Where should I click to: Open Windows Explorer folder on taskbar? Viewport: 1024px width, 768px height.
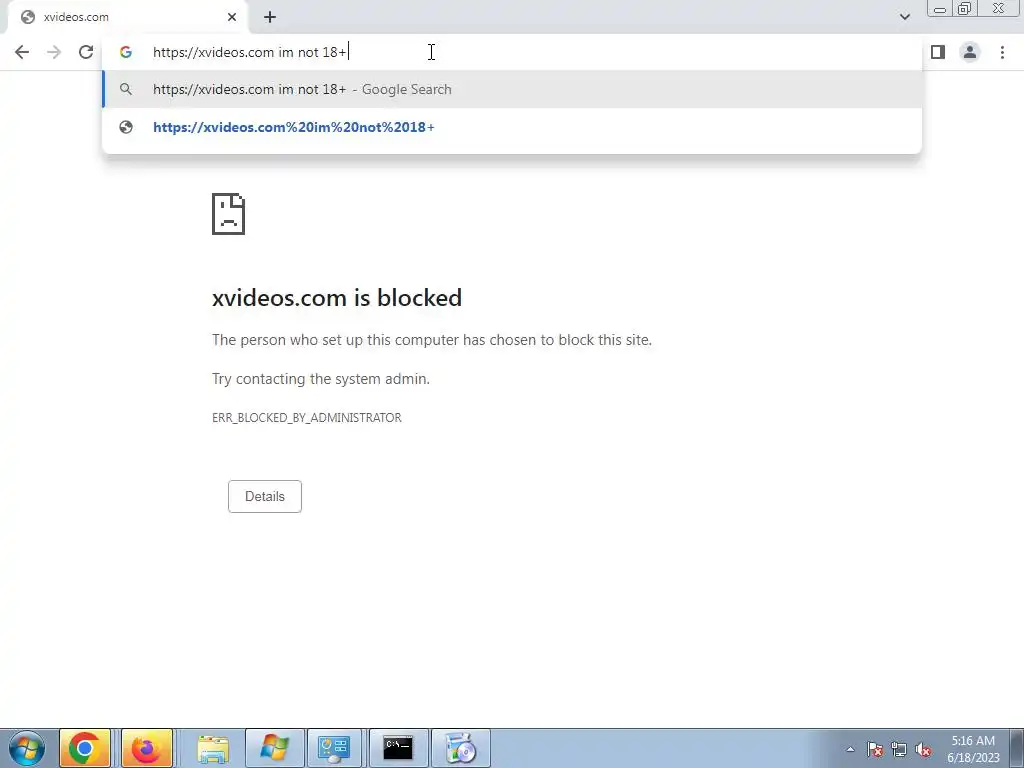pos(213,748)
